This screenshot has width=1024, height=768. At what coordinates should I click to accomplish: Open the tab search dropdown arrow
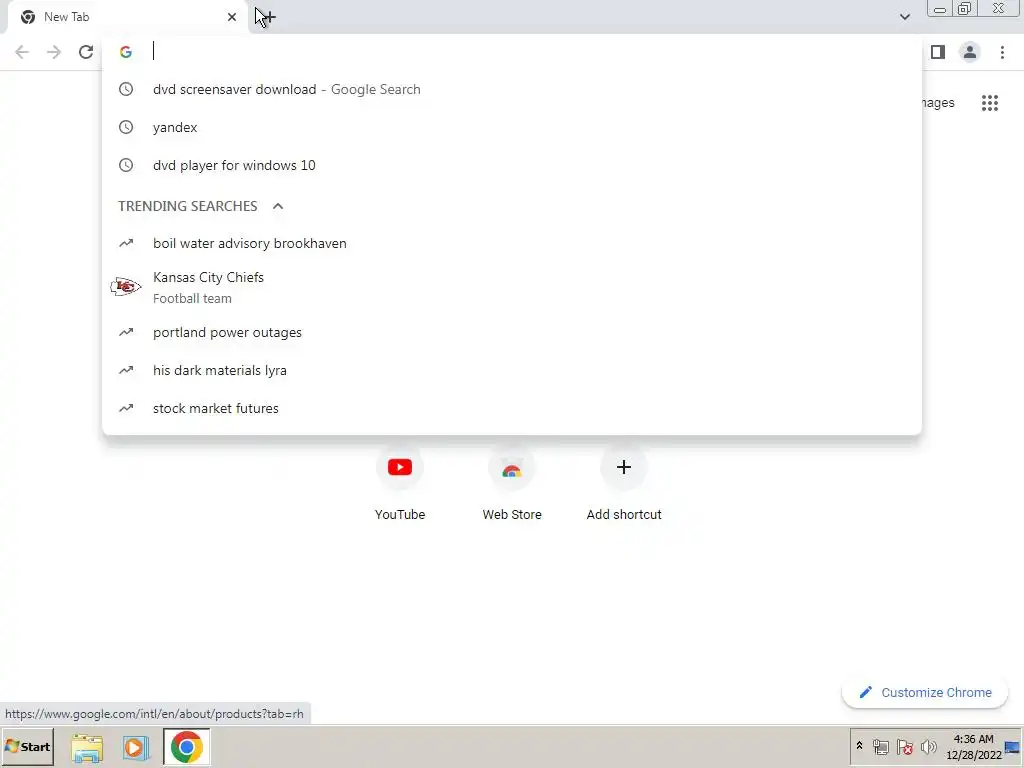pos(905,17)
